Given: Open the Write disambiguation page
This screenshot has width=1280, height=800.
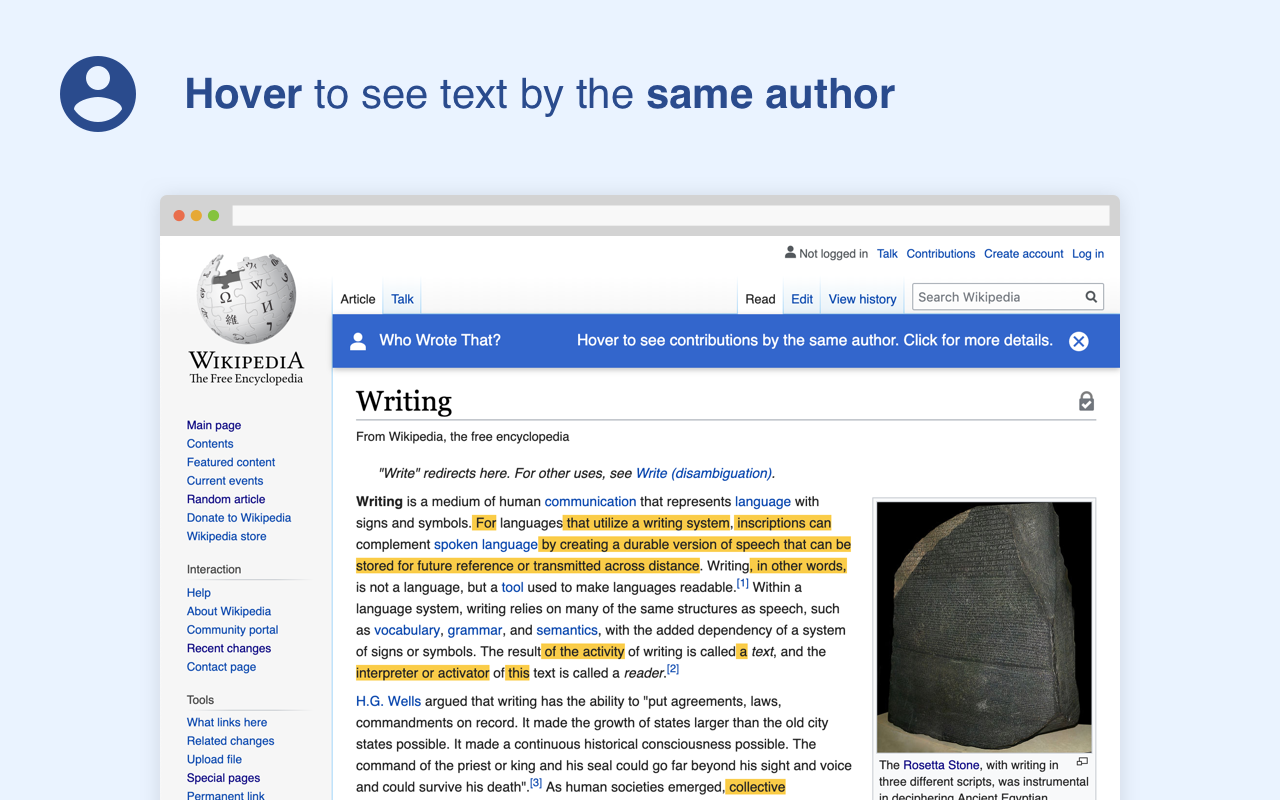Looking at the screenshot, I should coord(704,473).
